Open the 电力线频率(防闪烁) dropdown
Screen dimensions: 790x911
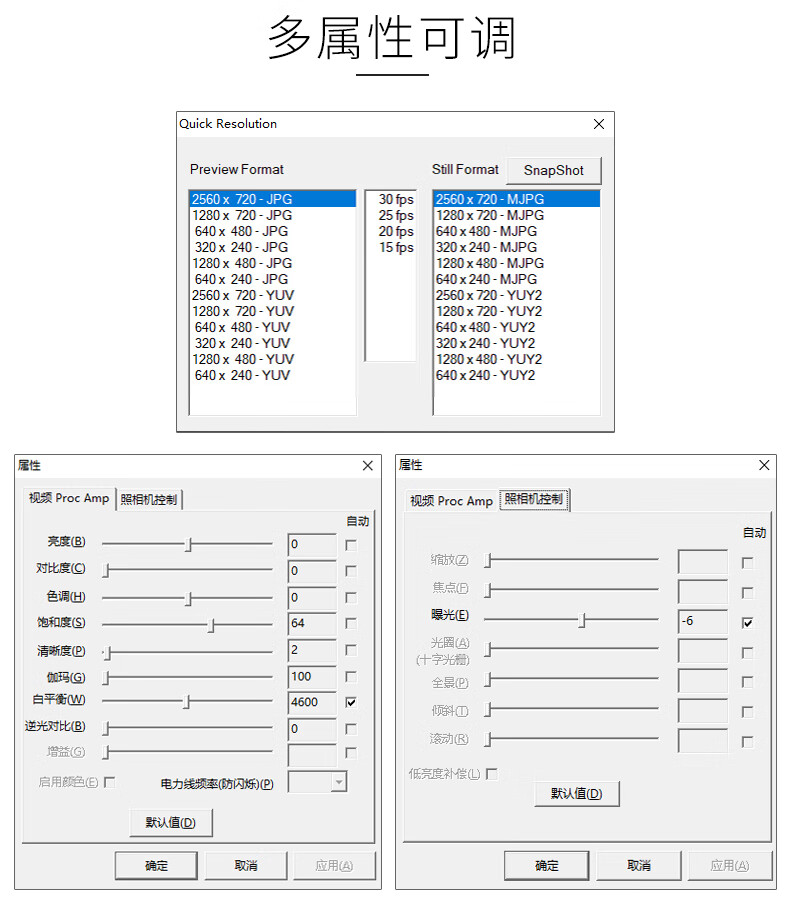coord(339,783)
